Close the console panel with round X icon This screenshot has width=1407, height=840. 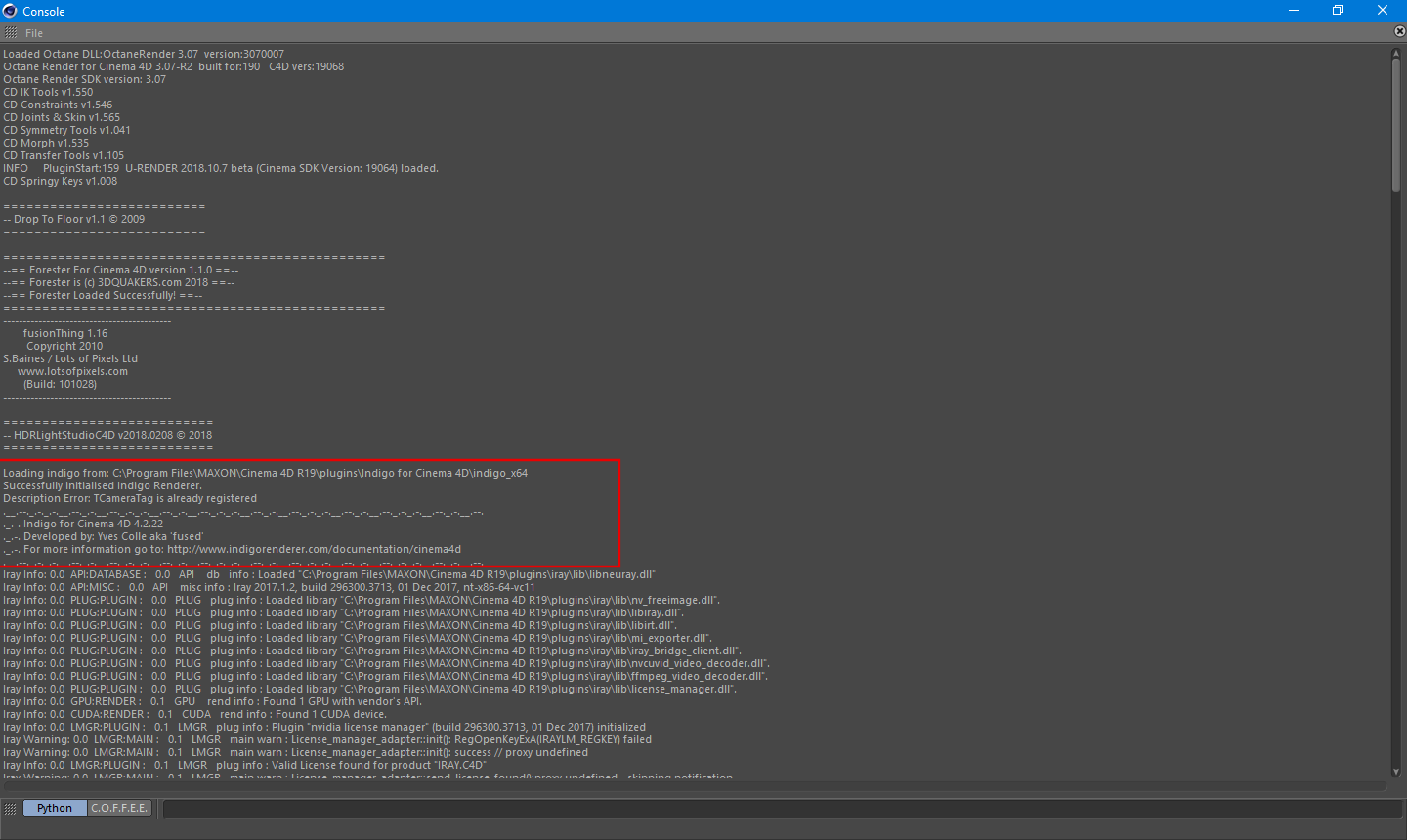point(1399,32)
